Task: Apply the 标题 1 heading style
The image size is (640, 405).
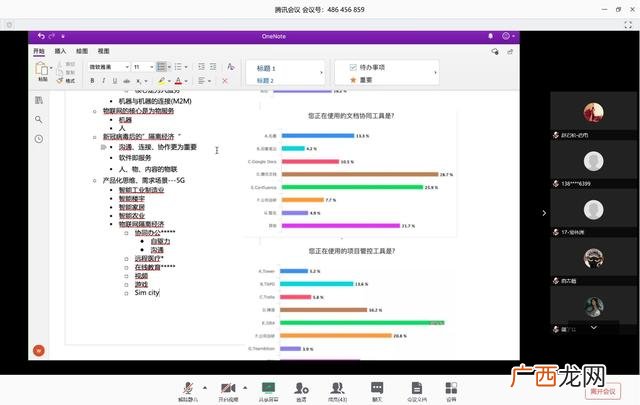Action: tap(266, 68)
